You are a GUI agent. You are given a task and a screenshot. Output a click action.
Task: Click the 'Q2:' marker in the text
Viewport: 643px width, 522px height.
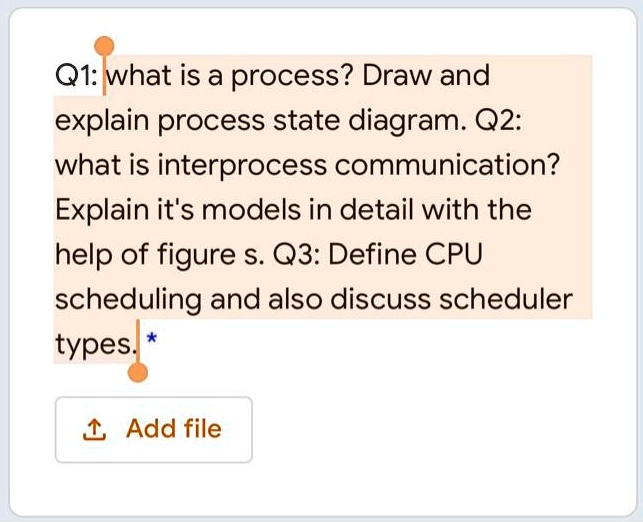coord(499,121)
